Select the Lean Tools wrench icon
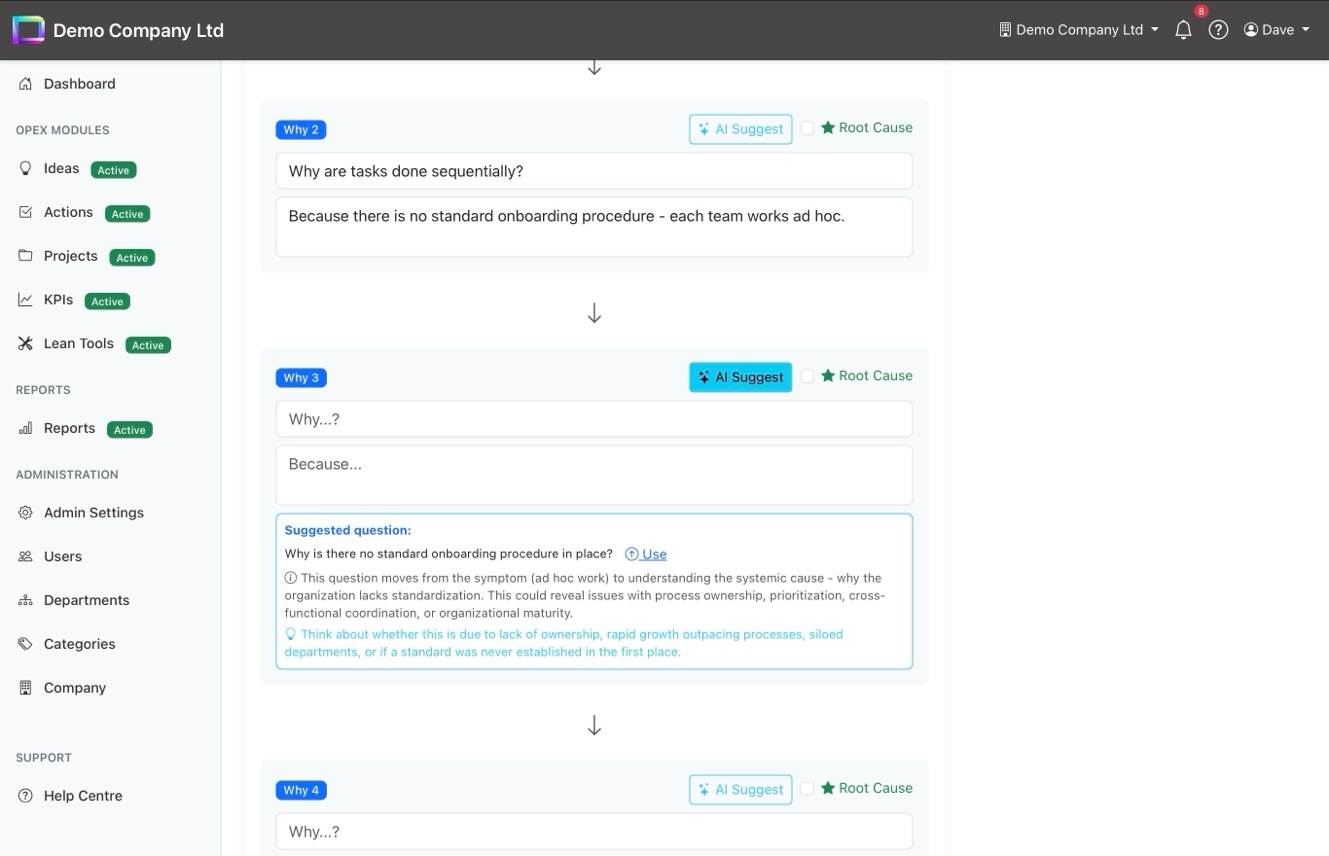This screenshot has width=1329, height=856. coord(25,343)
